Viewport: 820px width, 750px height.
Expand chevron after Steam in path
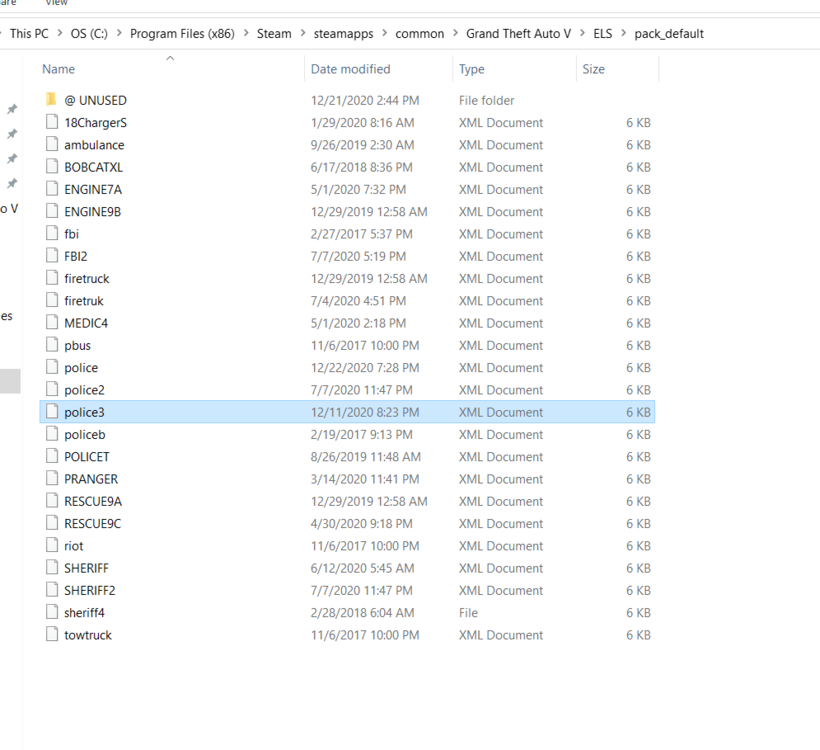(x=302, y=33)
